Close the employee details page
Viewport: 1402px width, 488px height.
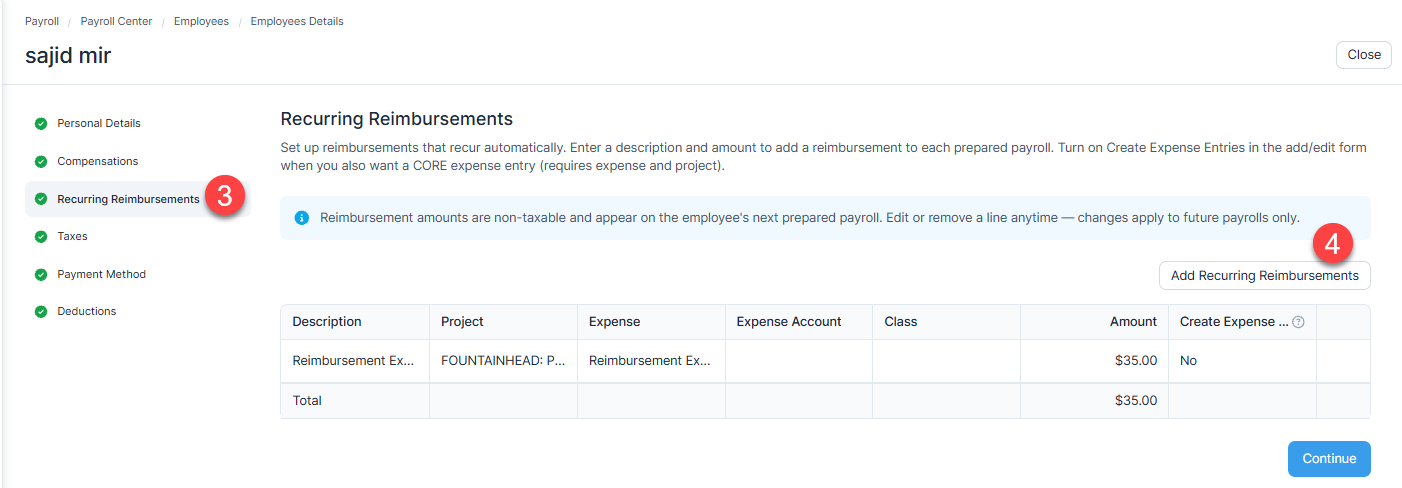point(1363,55)
